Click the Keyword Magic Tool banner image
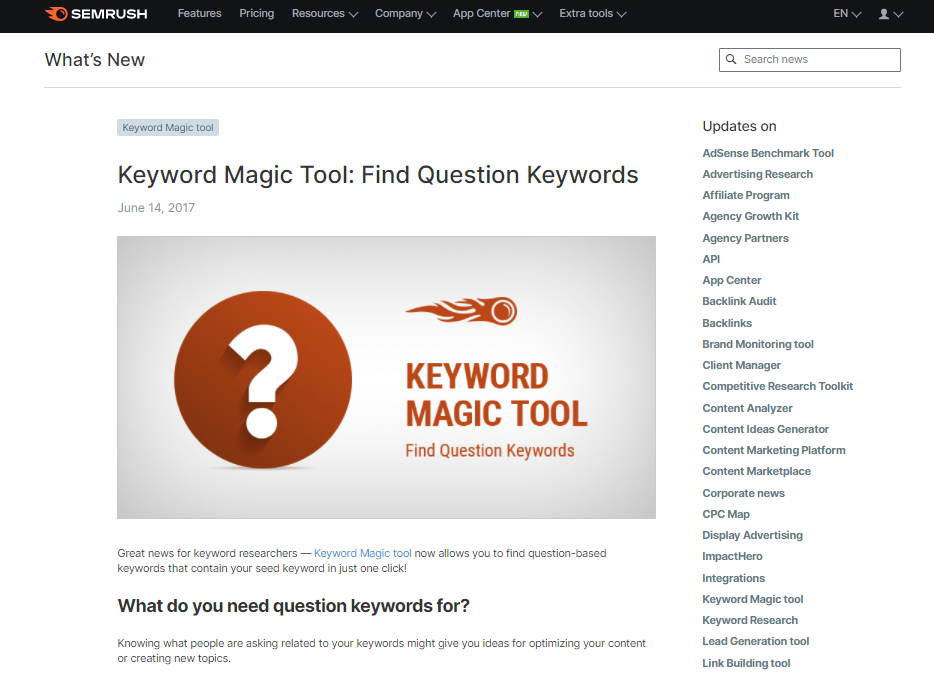The height and width of the screenshot is (678, 934). click(x=386, y=377)
